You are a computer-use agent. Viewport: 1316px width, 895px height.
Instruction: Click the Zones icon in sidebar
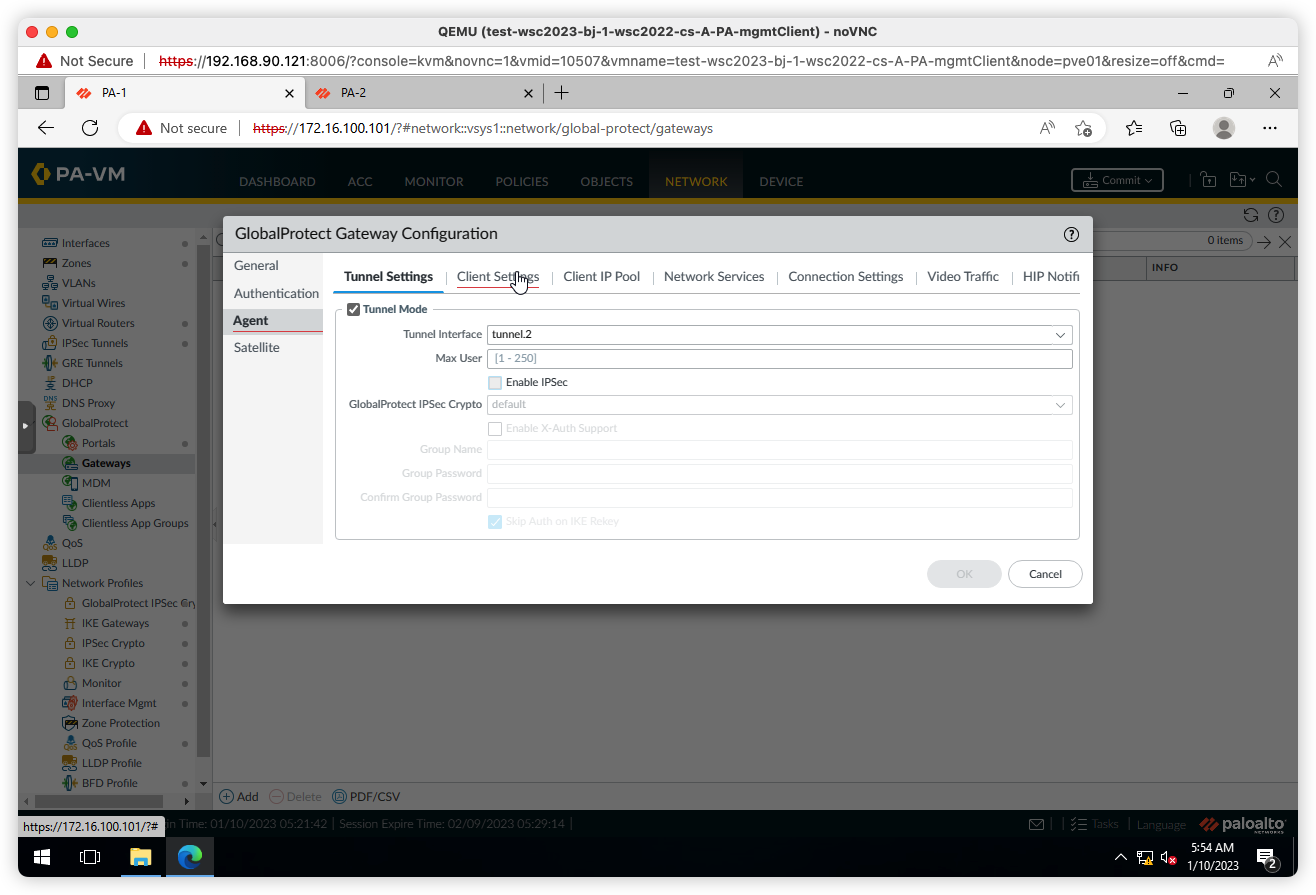tap(51, 263)
